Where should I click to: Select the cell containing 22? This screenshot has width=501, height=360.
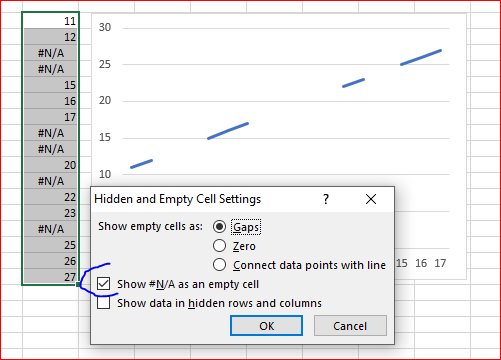coord(51,197)
